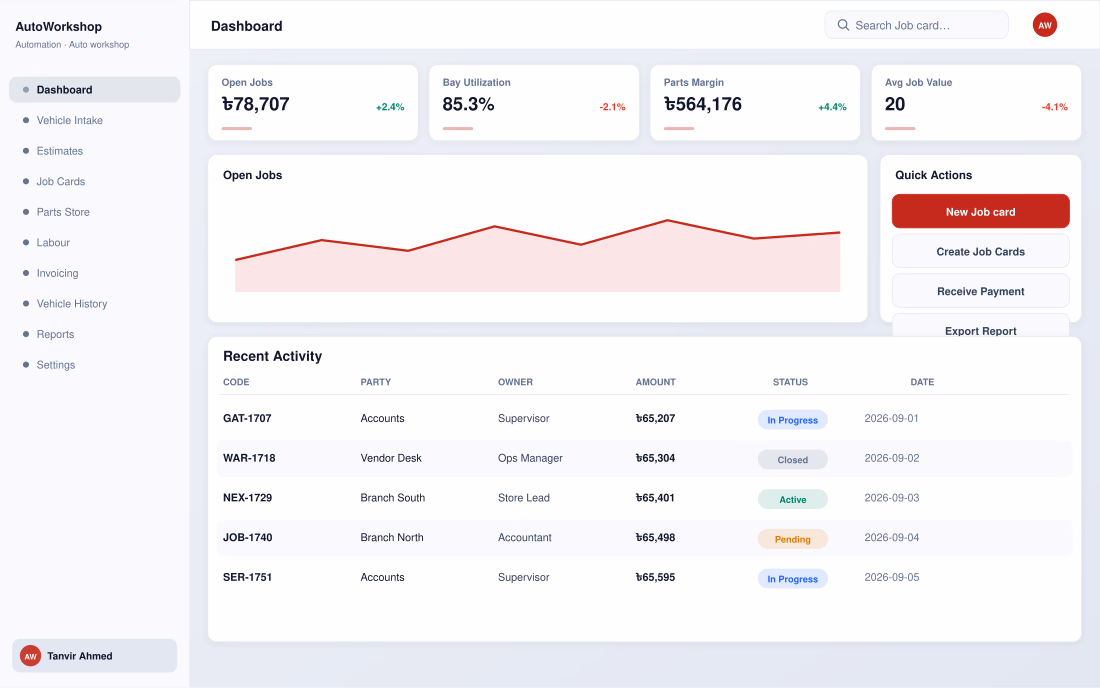1100x688 pixels.
Task: Click the -4.1% change indicator
Action: coord(1054,107)
